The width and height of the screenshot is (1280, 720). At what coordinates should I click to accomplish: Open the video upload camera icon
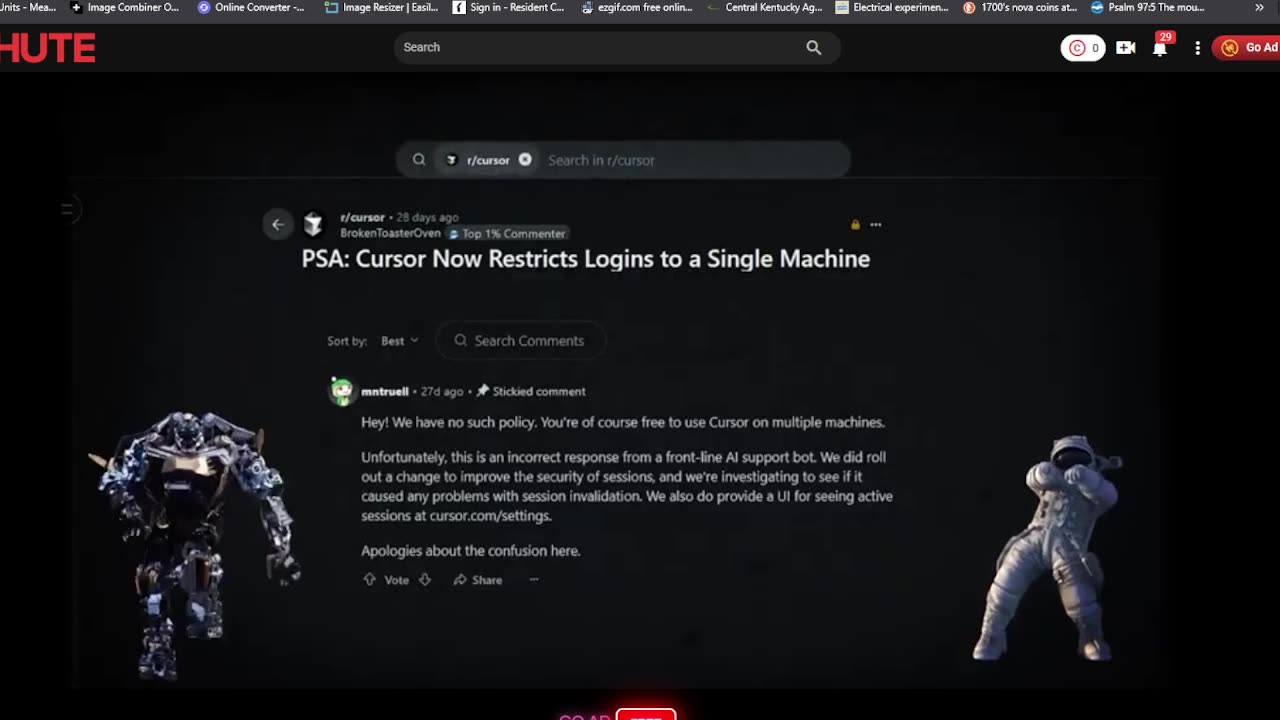(x=1126, y=47)
